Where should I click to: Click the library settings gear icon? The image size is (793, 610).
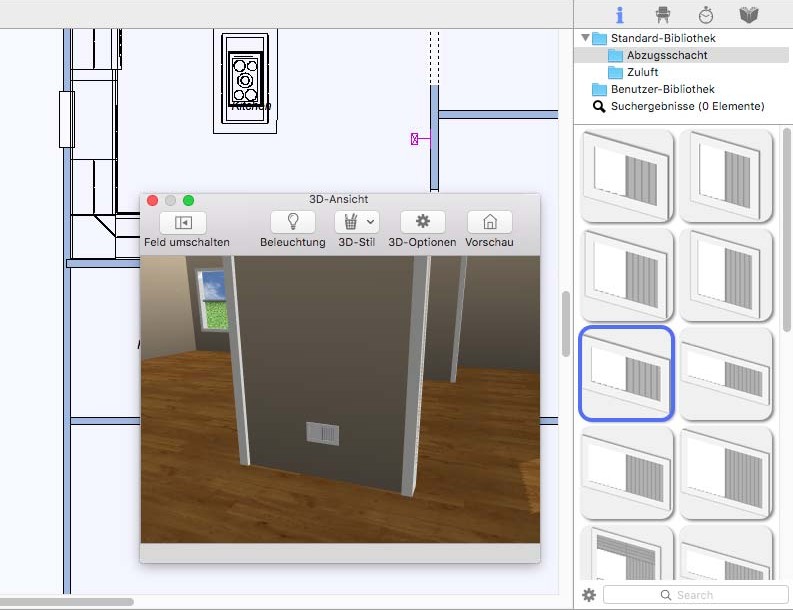589,595
